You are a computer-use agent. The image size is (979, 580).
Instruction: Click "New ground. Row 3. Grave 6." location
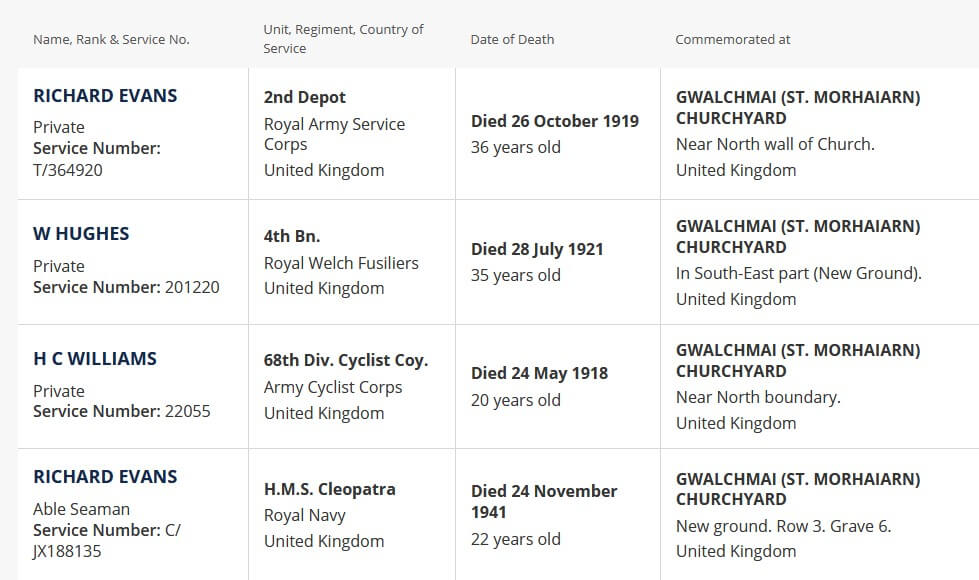783,525
